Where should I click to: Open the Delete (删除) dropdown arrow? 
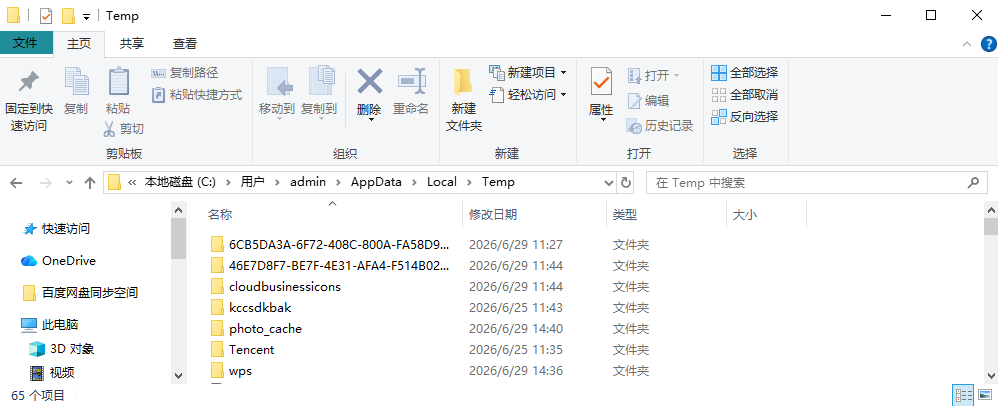point(370,120)
